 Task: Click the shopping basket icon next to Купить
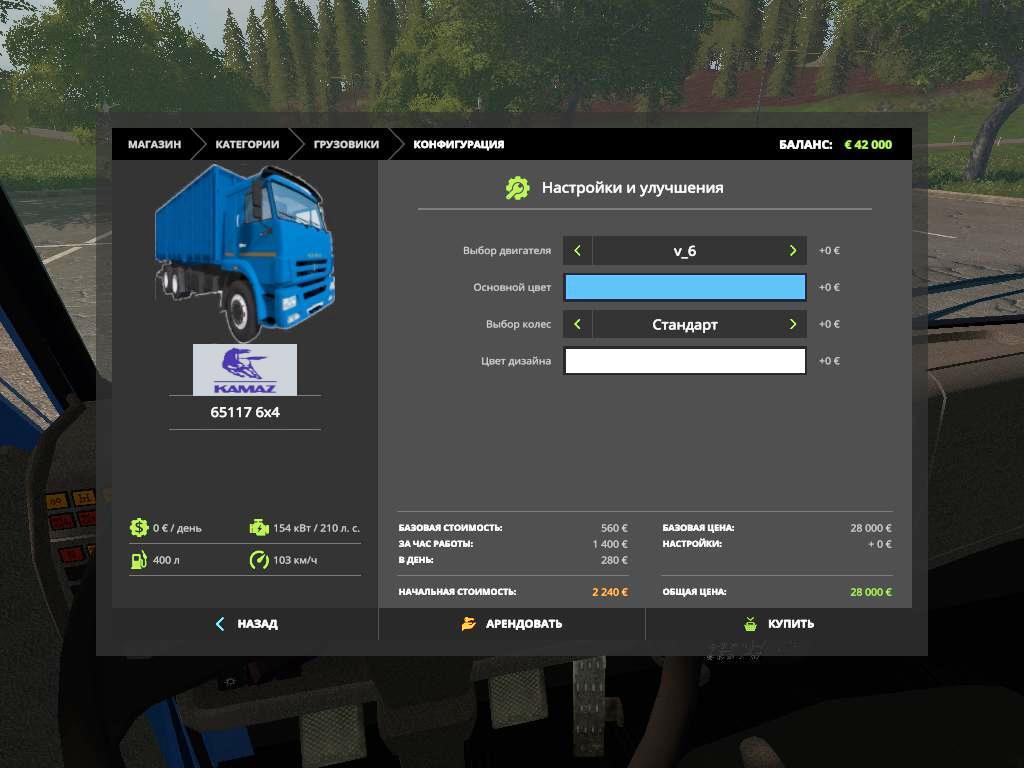pyautogui.click(x=751, y=624)
